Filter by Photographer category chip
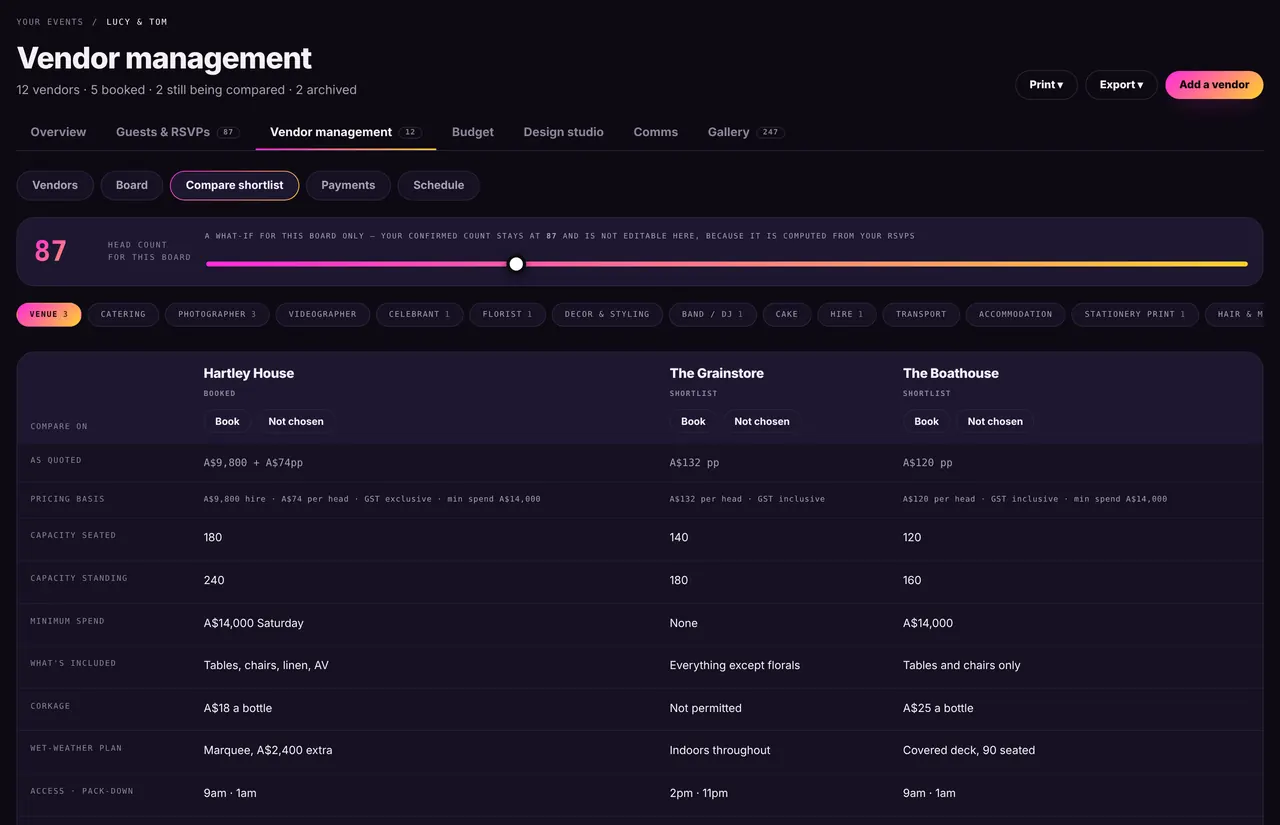The image size is (1280, 825). click(x=217, y=314)
